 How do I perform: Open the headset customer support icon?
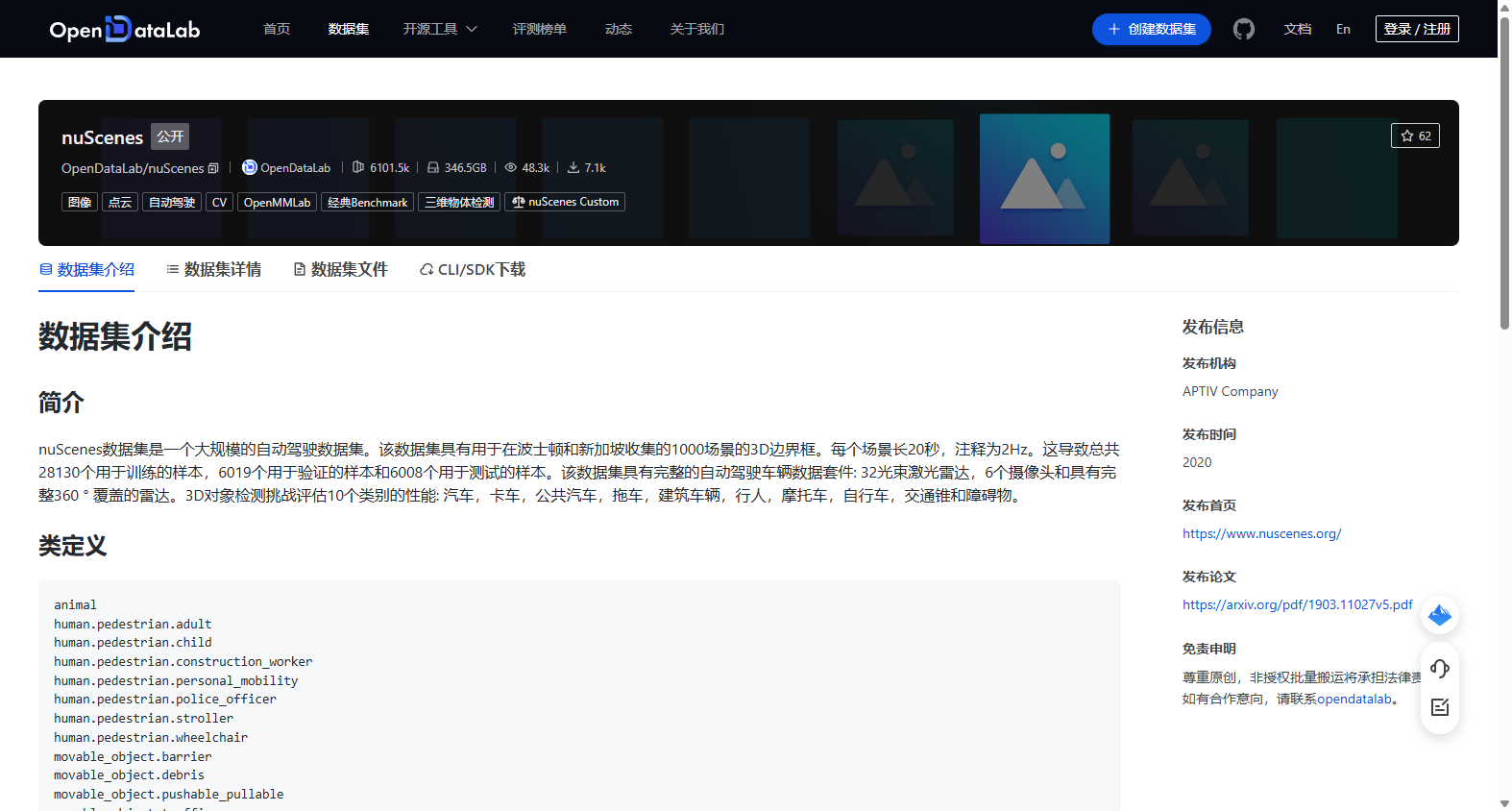tap(1439, 669)
